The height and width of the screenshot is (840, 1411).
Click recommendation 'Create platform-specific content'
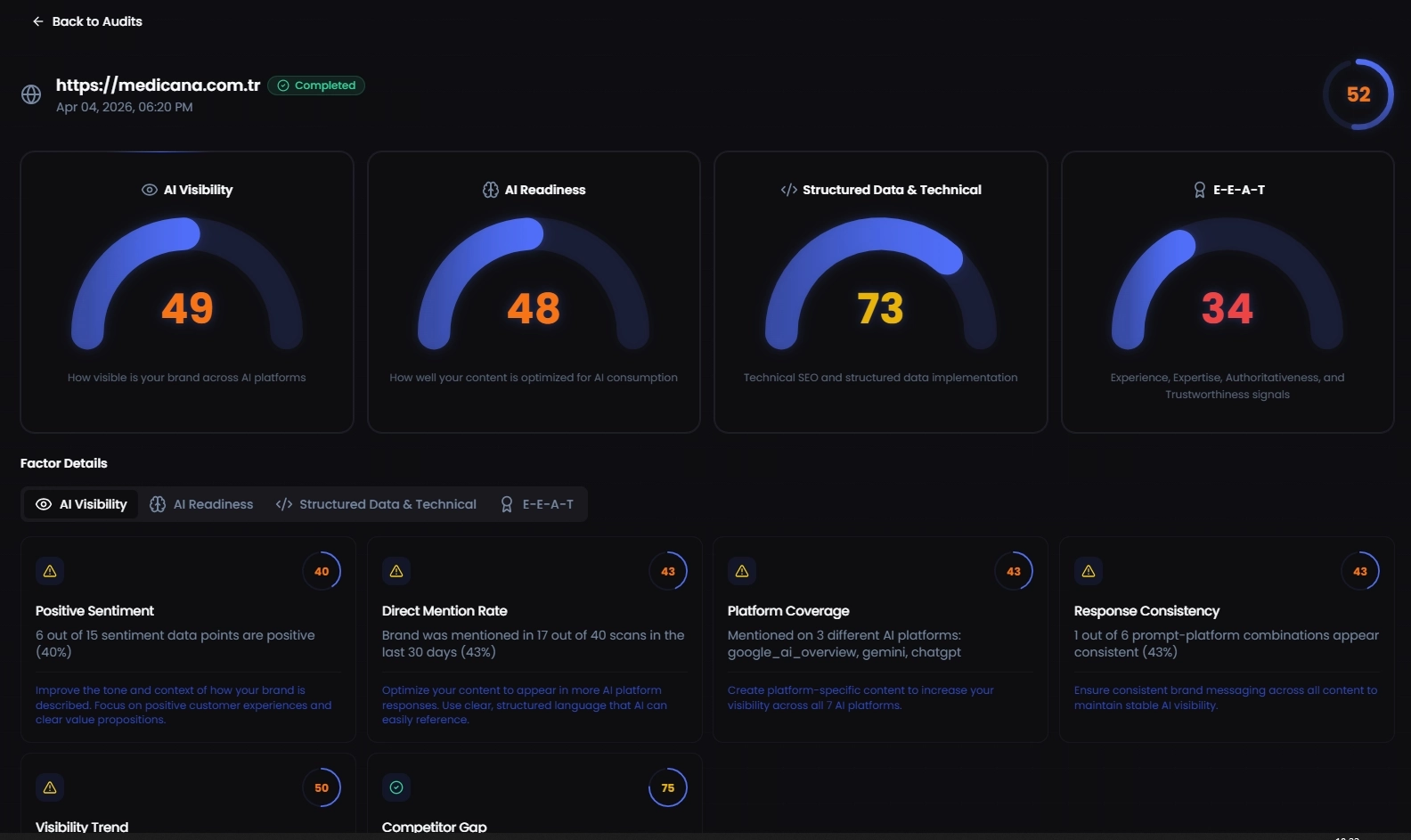860,697
